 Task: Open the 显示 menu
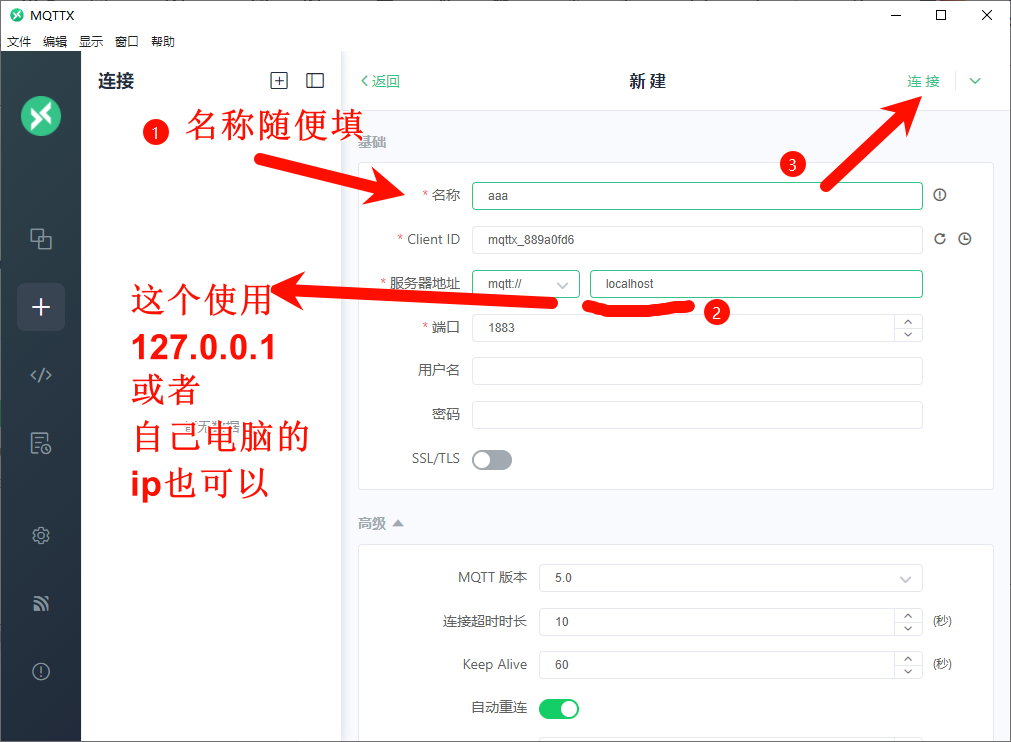[x=91, y=41]
